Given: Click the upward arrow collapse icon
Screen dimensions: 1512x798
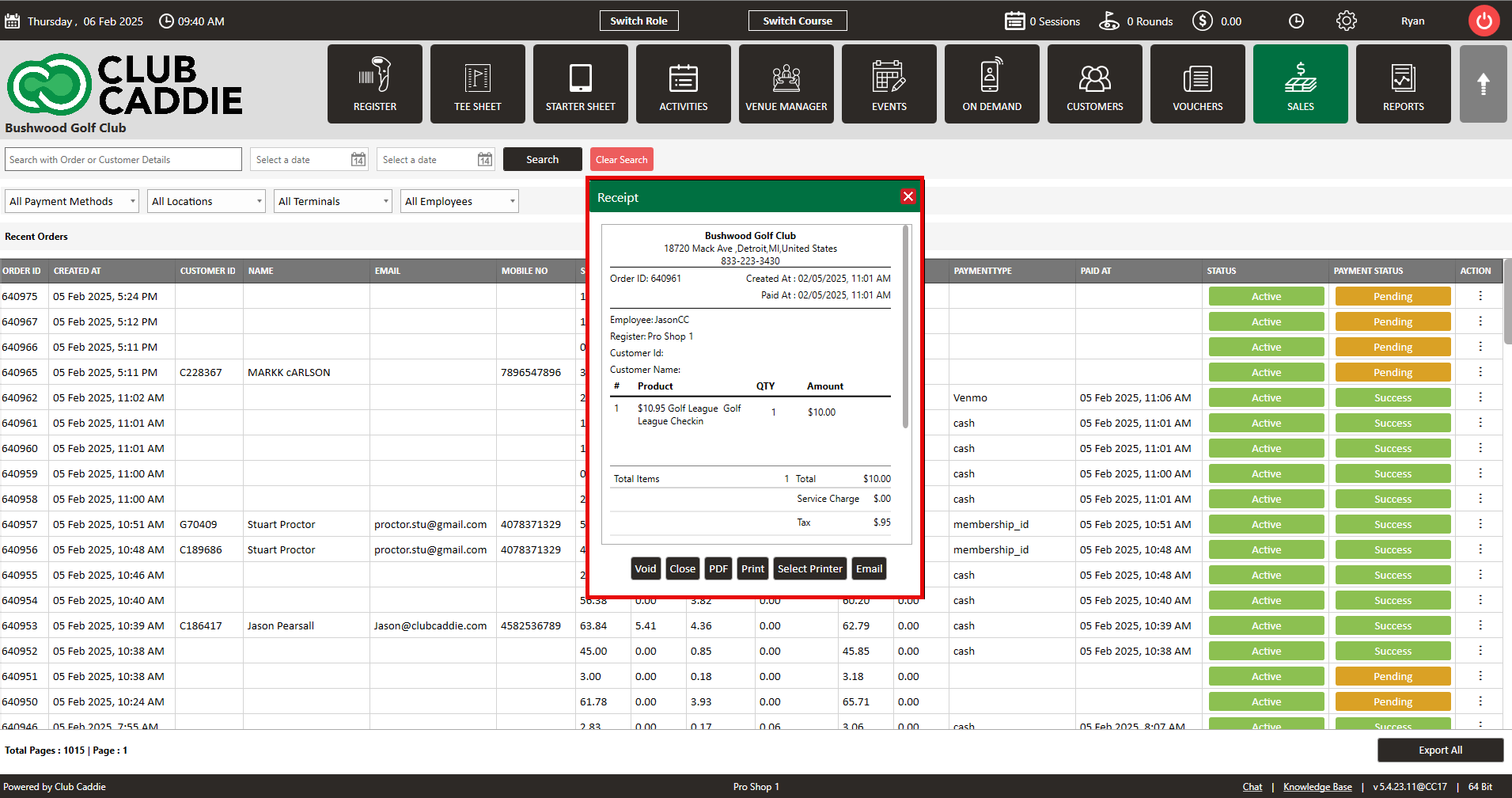Looking at the screenshot, I should pos(1484,84).
